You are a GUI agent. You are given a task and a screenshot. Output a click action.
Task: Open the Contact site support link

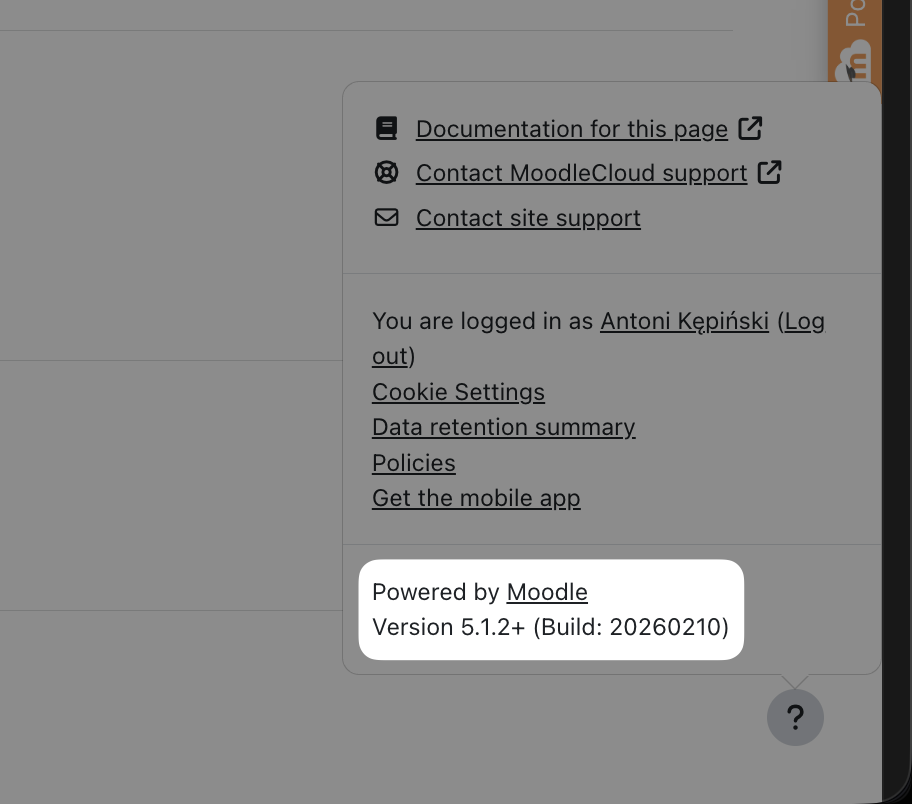pyautogui.click(x=528, y=218)
